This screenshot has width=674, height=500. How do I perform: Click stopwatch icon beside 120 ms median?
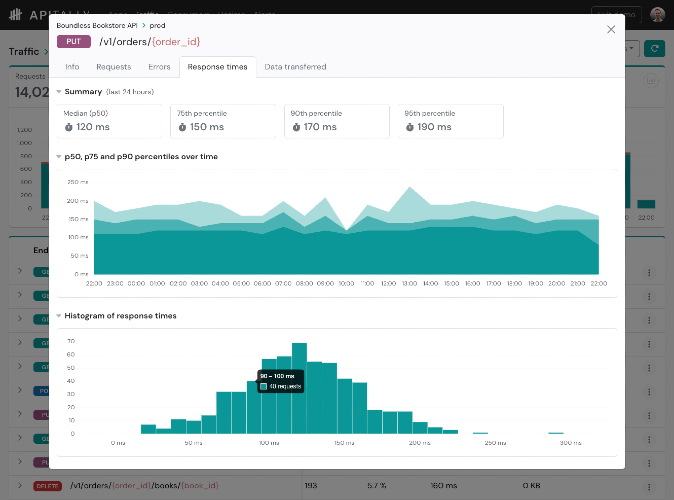click(68, 127)
